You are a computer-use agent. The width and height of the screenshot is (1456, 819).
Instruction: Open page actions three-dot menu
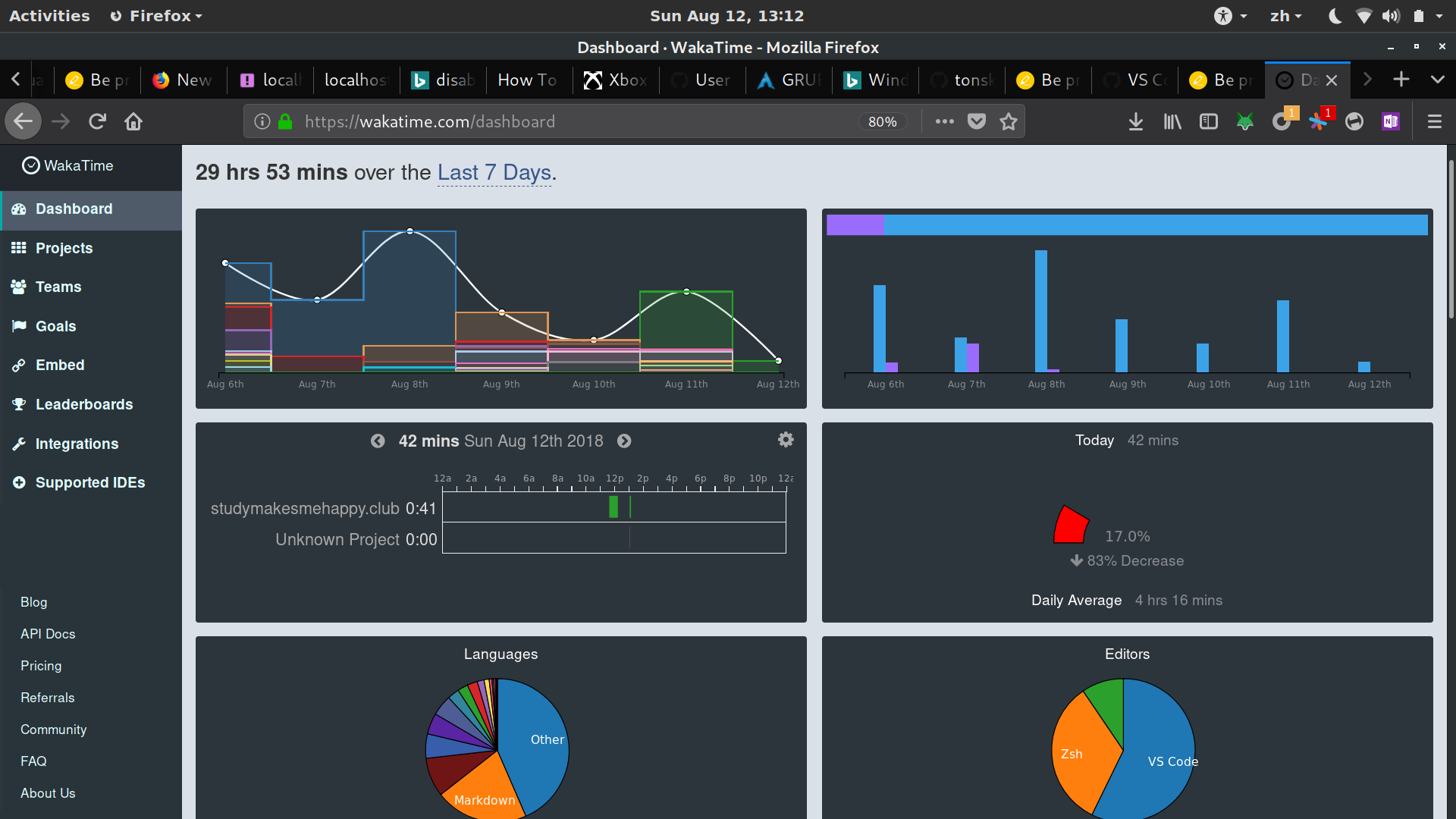pos(944,121)
